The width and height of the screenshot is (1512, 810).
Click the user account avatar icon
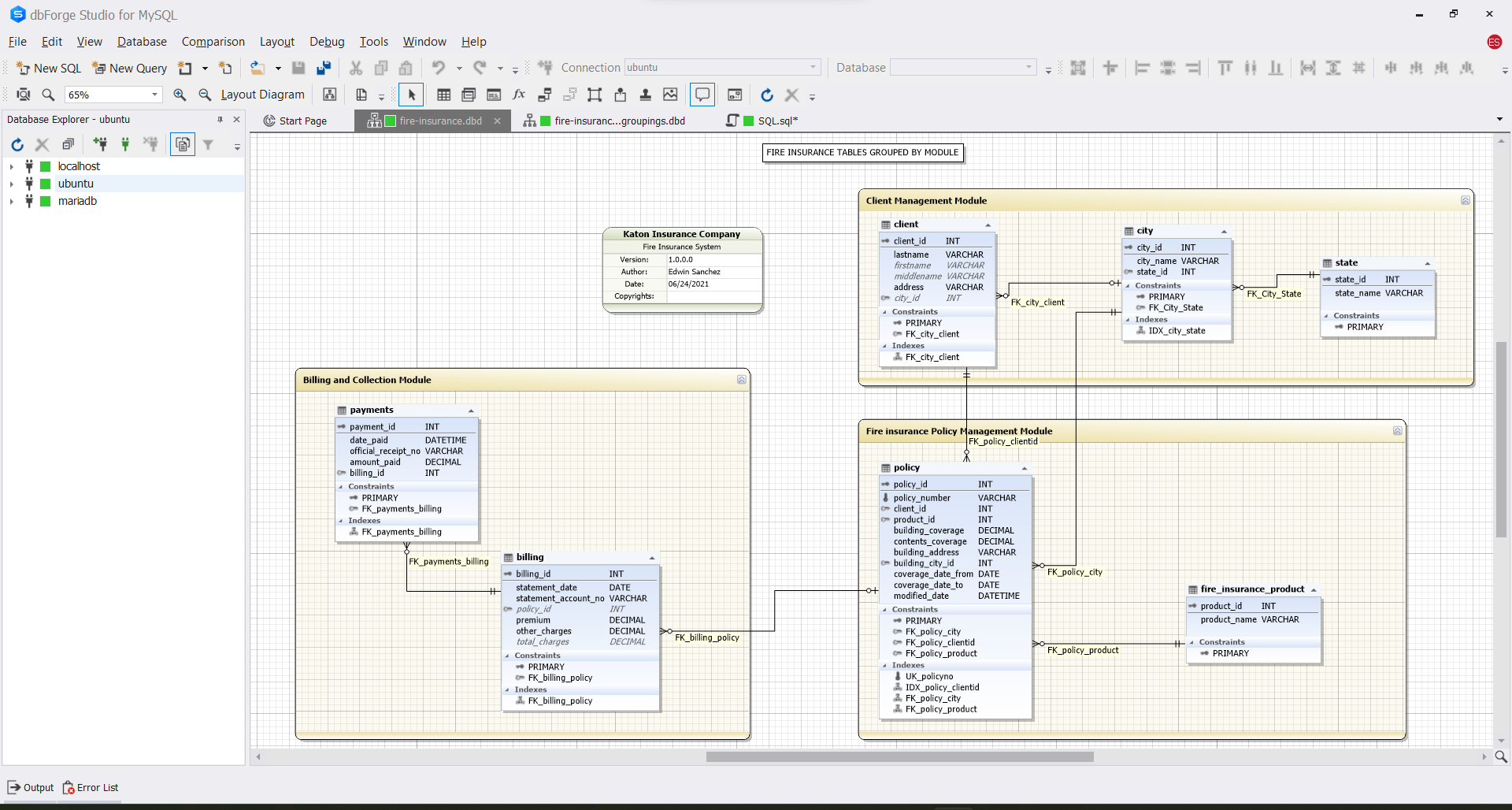(1494, 42)
